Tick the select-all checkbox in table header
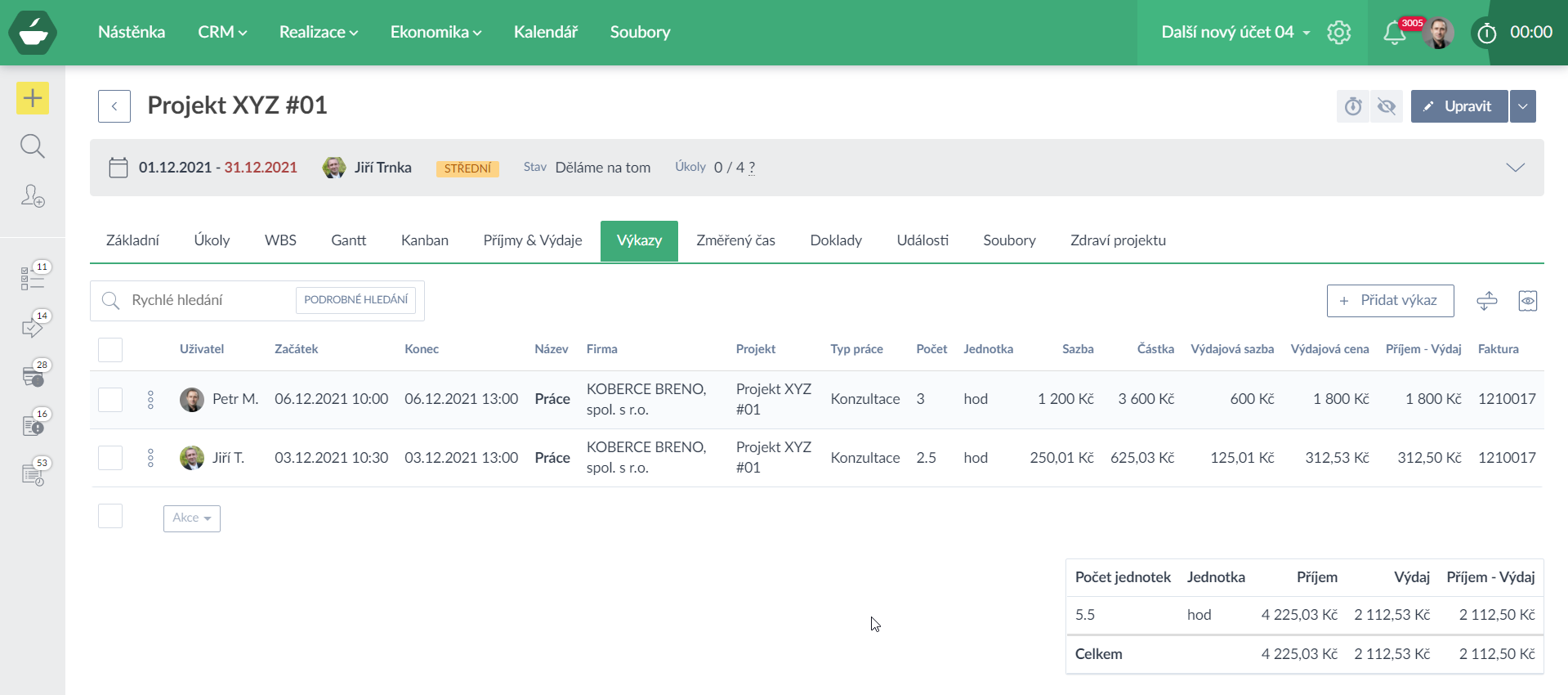 [x=110, y=350]
